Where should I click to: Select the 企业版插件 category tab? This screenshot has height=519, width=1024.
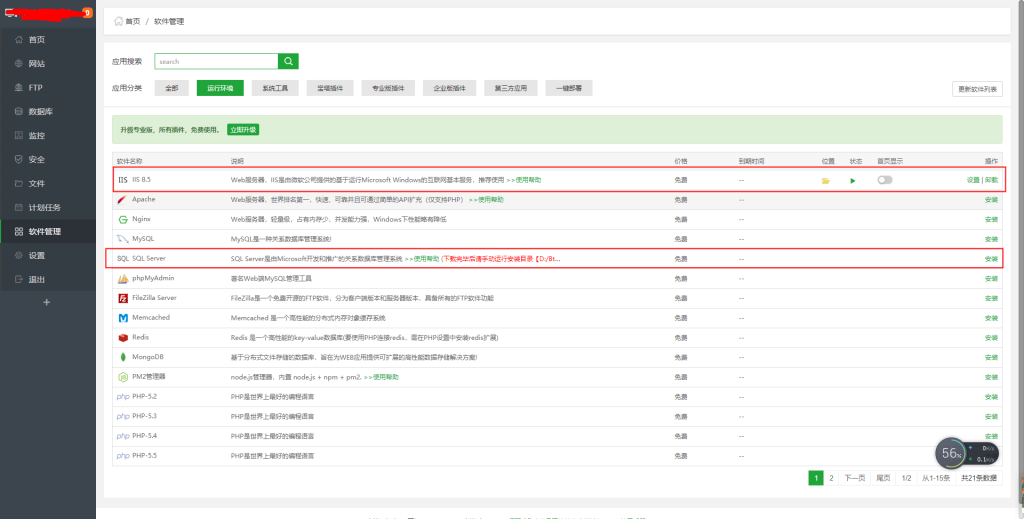point(449,88)
